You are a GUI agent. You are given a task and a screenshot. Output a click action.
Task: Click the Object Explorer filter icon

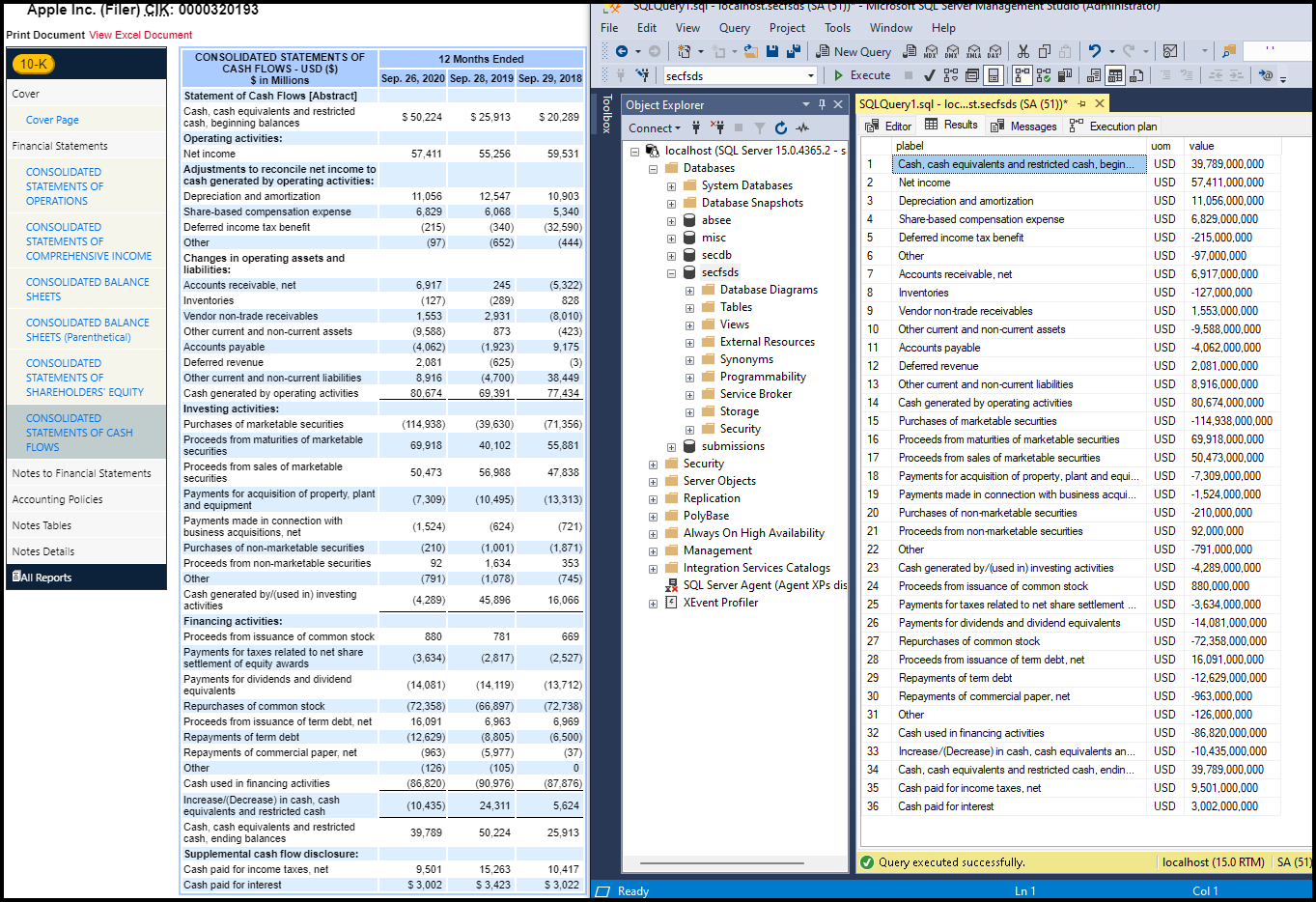(760, 127)
